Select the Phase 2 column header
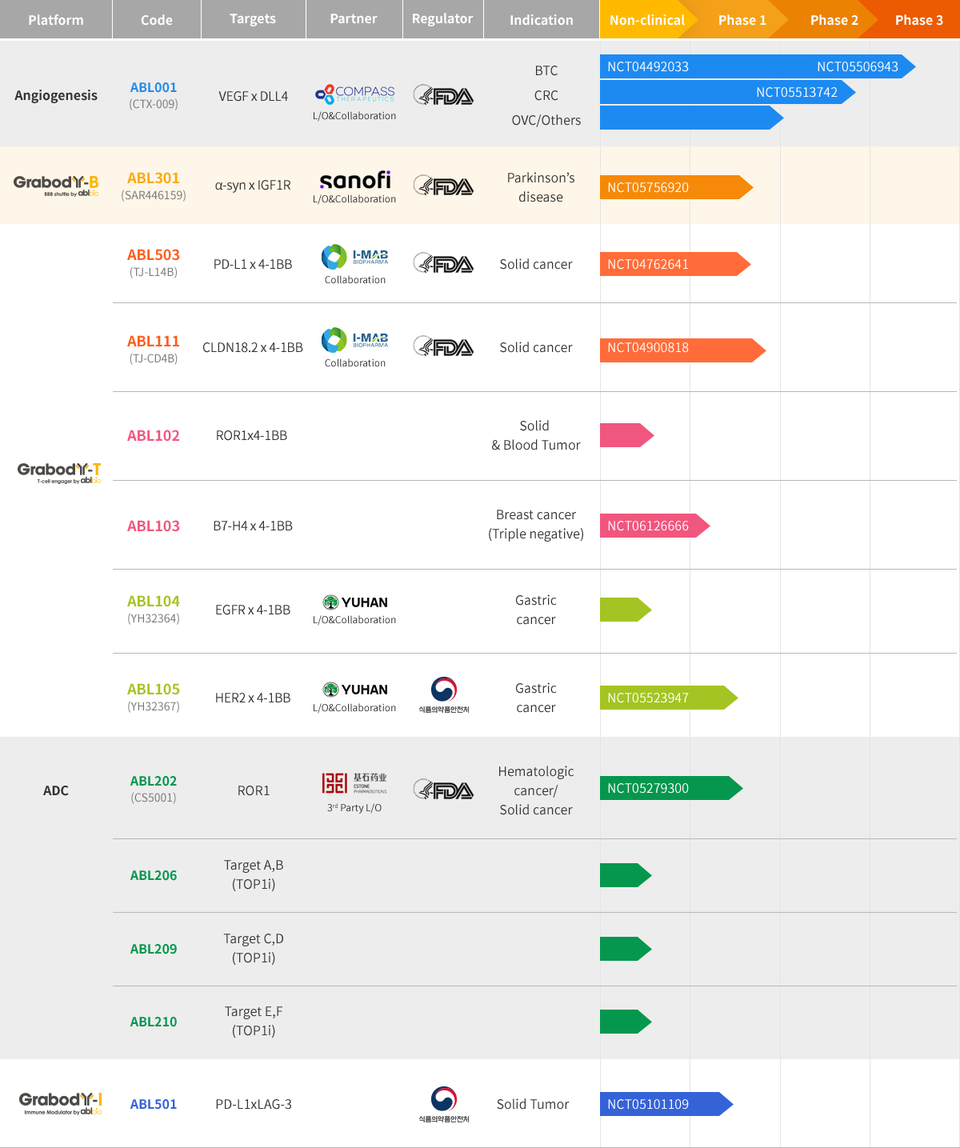960x1148 pixels. [x=834, y=18]
